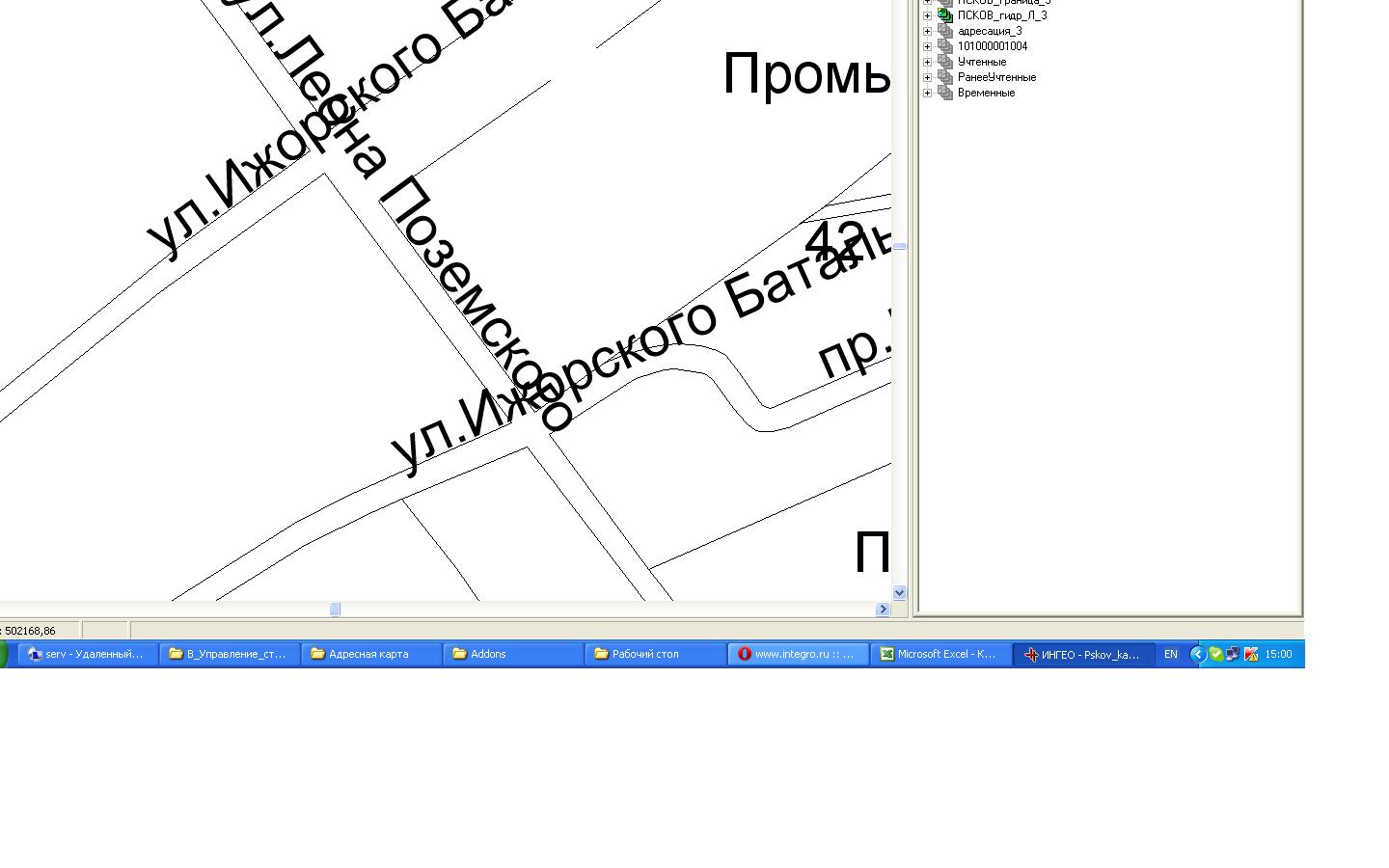Screen dimensions: 1389x868
Task: Open Рабочий стол folder from taskbar
Action: pos(655,654)
